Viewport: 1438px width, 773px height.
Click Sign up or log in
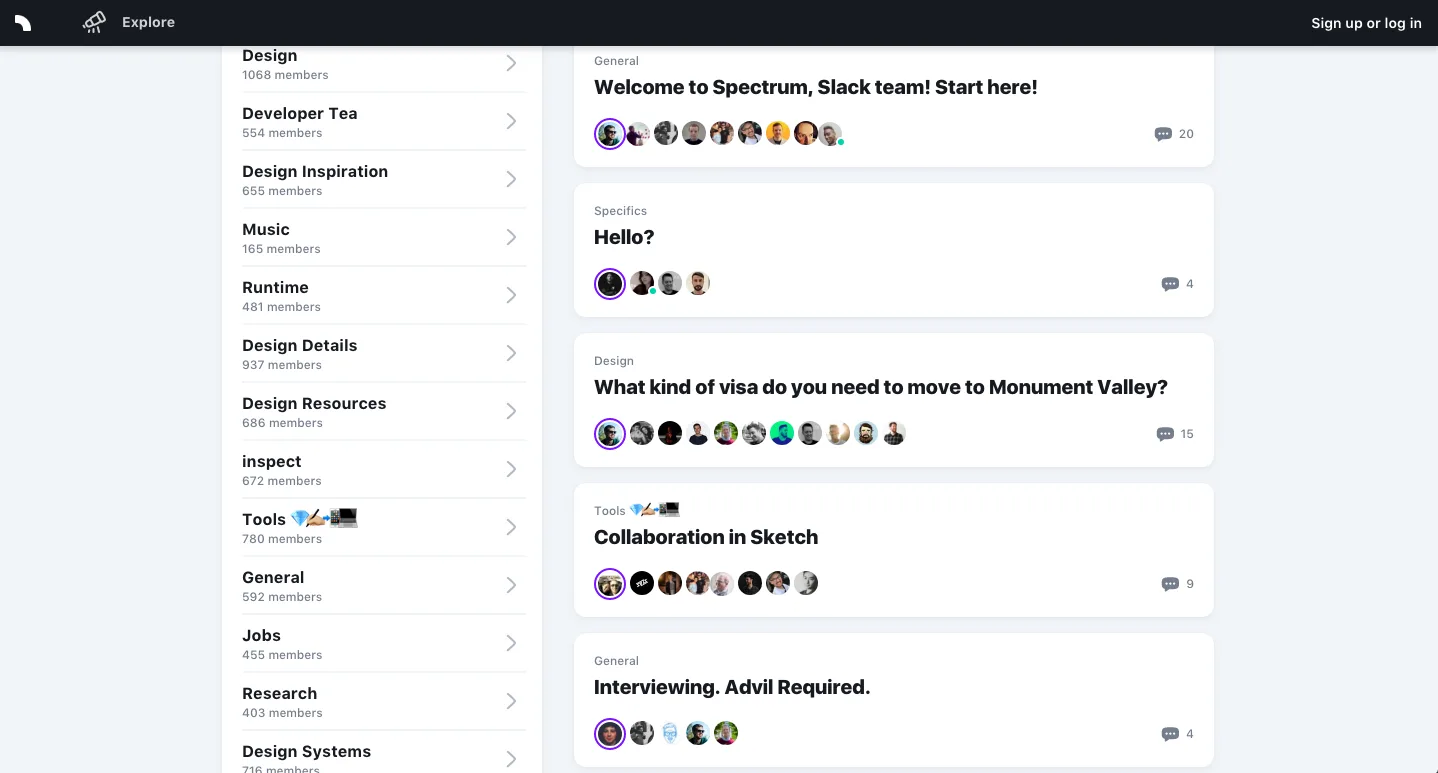click(1366, 23)
